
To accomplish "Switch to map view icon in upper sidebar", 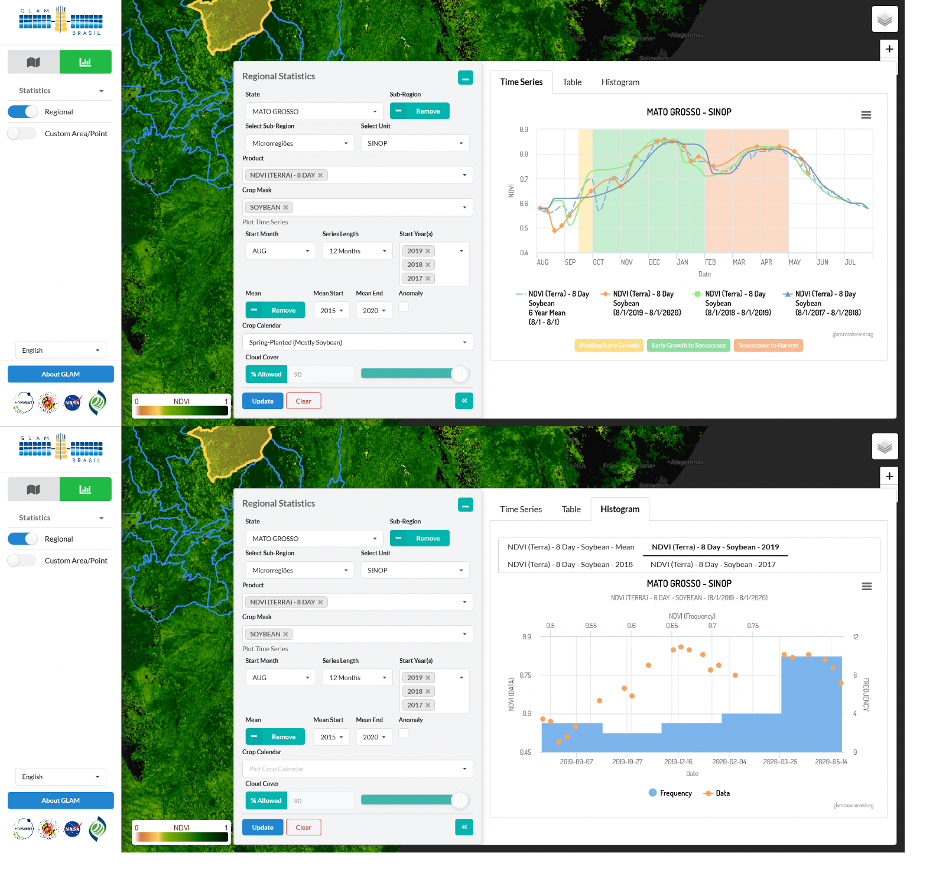I will tap(34, 62).
